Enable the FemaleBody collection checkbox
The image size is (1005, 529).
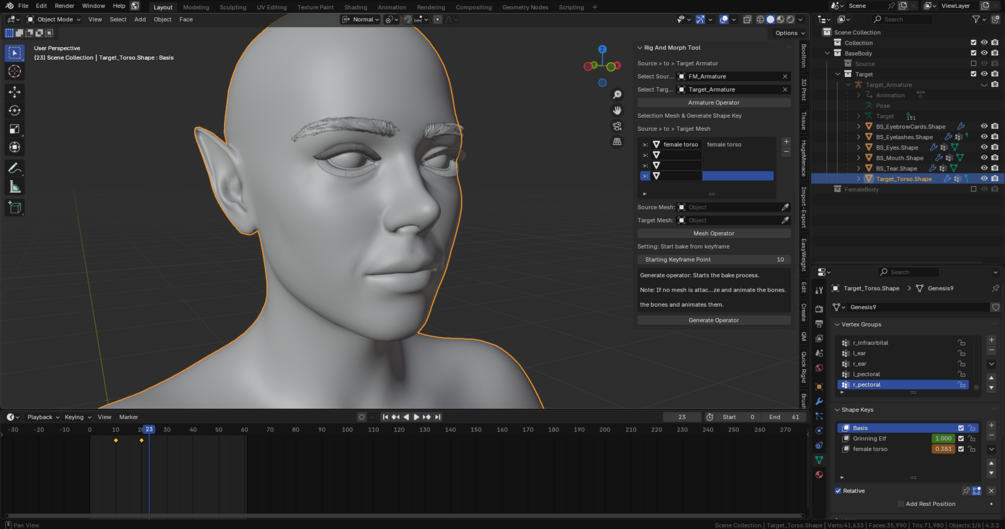coord(973,189)
